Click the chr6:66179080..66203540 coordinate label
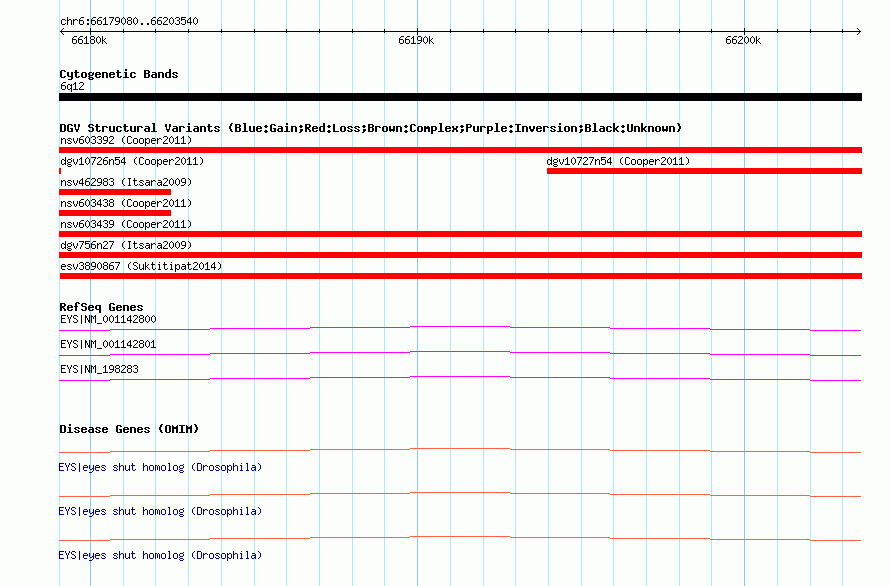This screenshot has height=586, width=890. tap(129, 22)
